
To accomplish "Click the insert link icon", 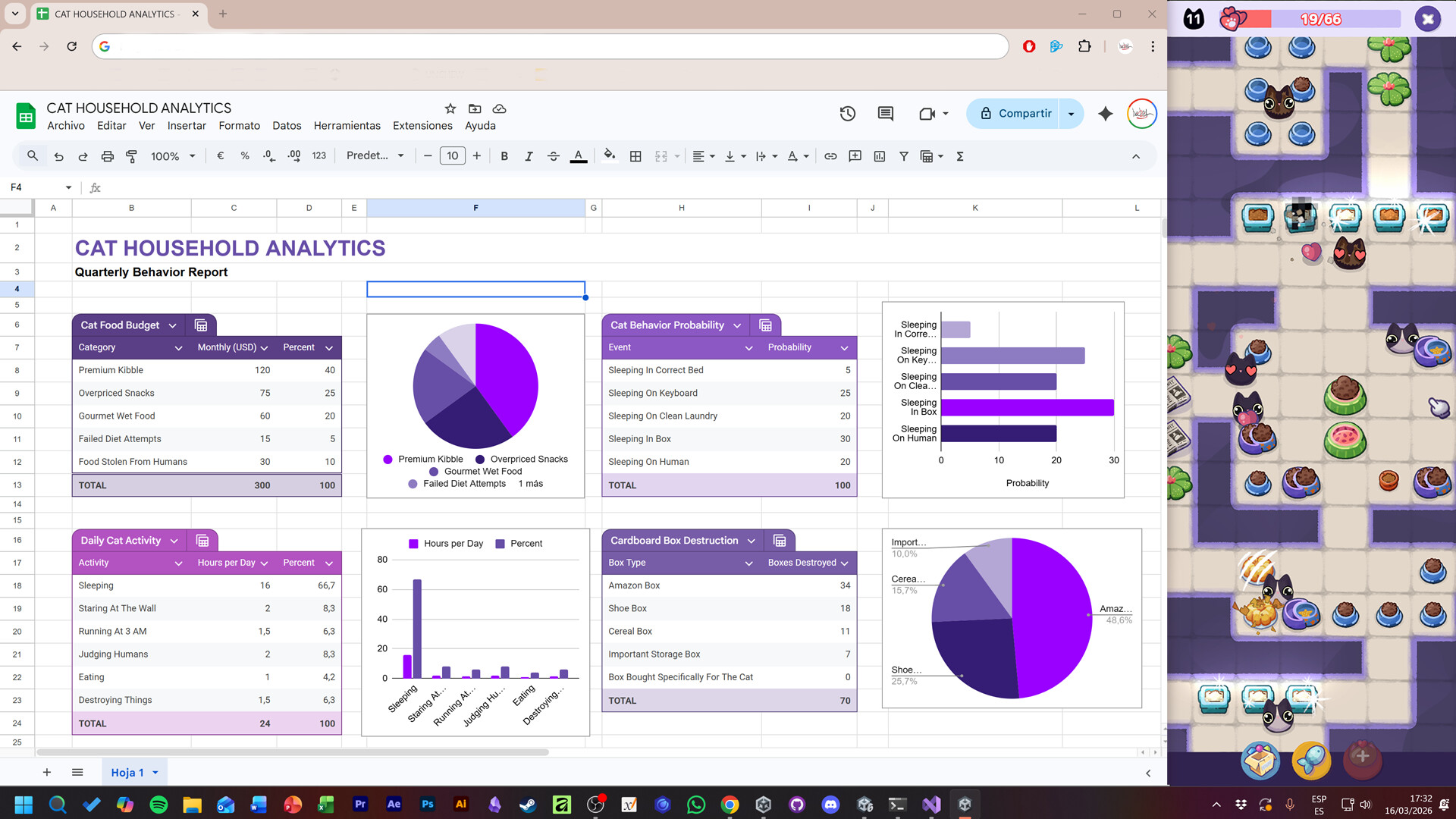I will tap(830, 156).
